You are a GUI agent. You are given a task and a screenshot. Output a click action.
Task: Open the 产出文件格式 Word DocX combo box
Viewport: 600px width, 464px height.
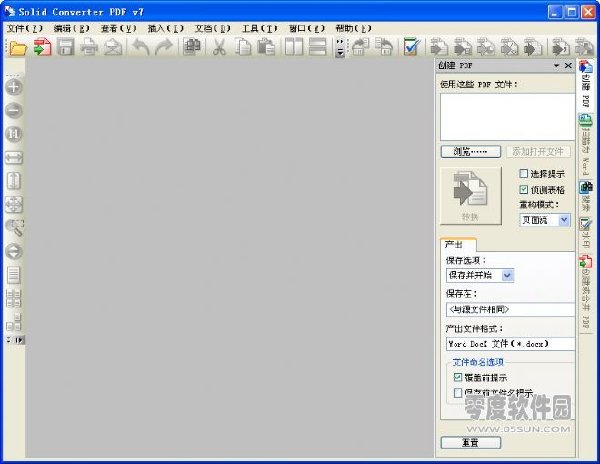[510, 344]
